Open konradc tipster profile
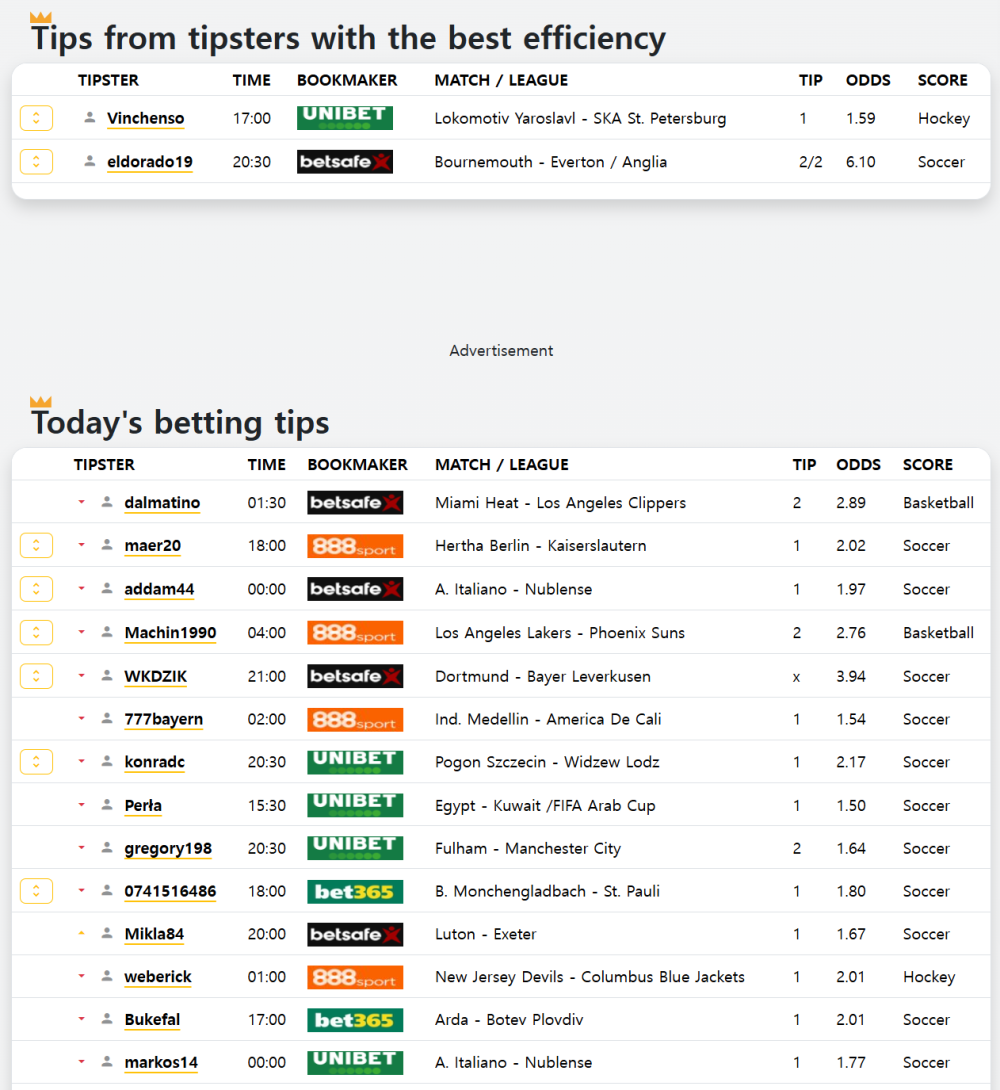1000x1090 pixels. tap(154, 762)
